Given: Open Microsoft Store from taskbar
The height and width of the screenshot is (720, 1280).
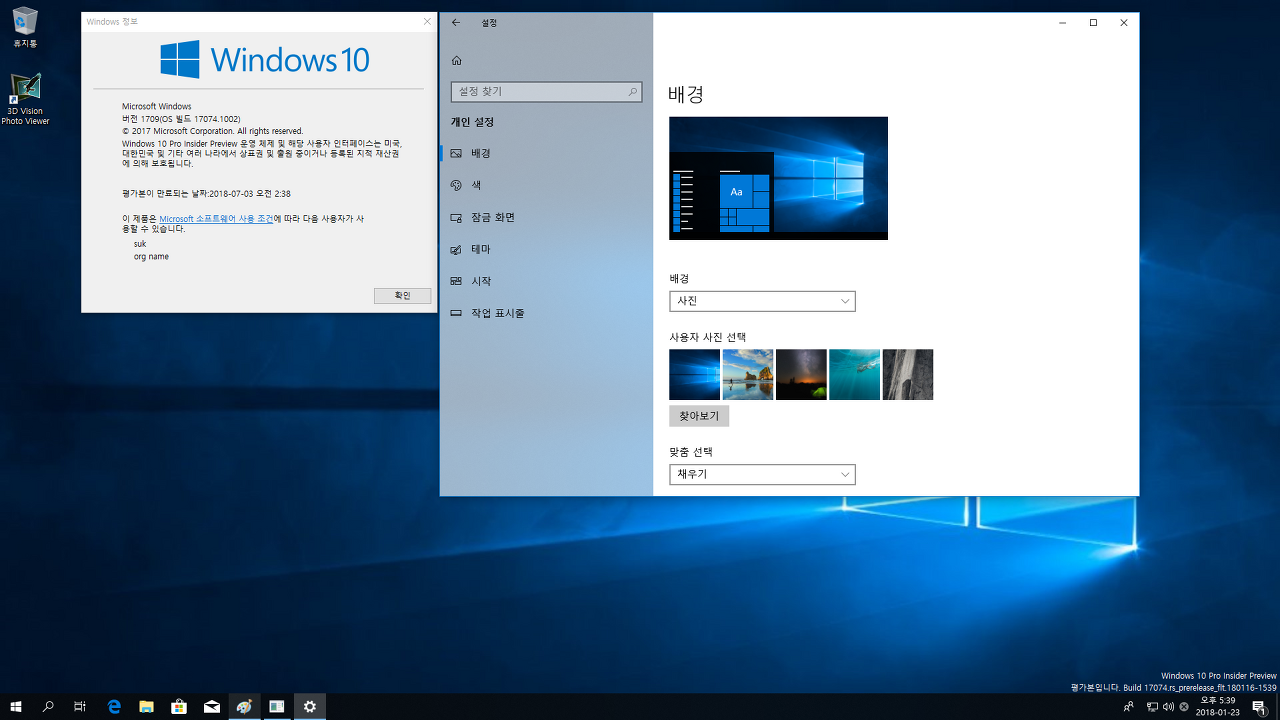Looking at the screenshot, I should (x=179, y=706).
